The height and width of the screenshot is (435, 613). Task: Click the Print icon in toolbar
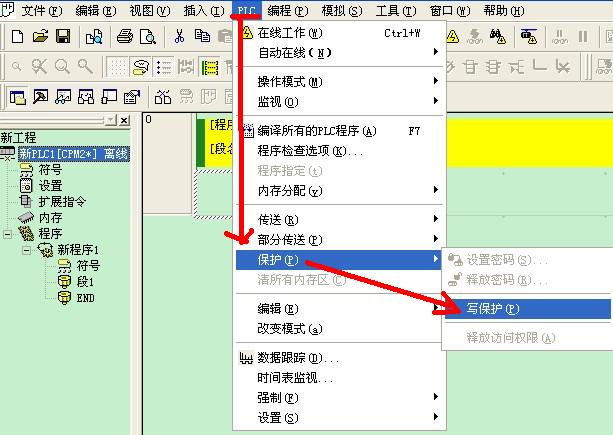pos(125,37)
